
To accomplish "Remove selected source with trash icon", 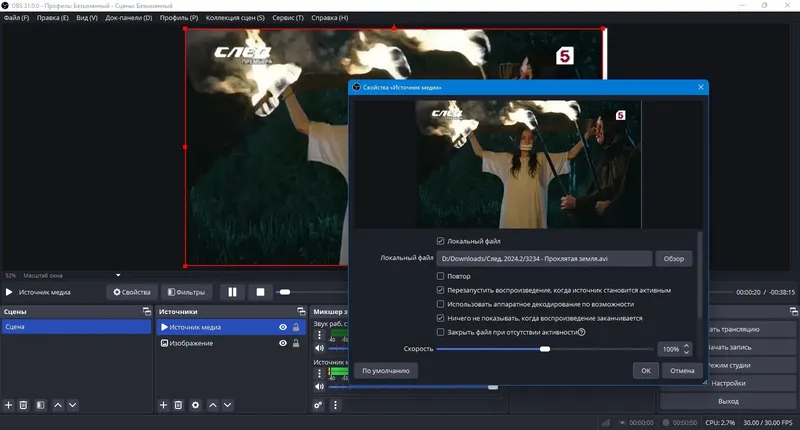I will point(178,405).
